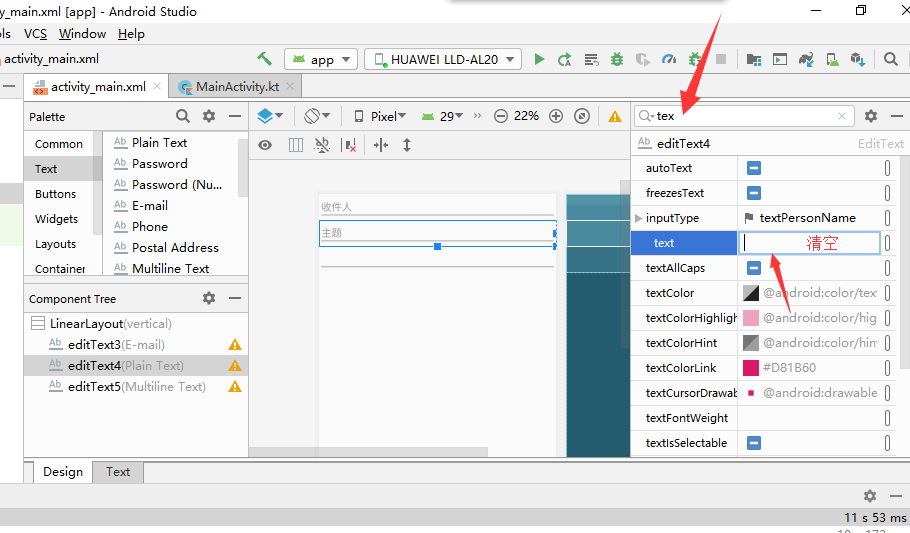Open the Help menu

pos(131,34)
